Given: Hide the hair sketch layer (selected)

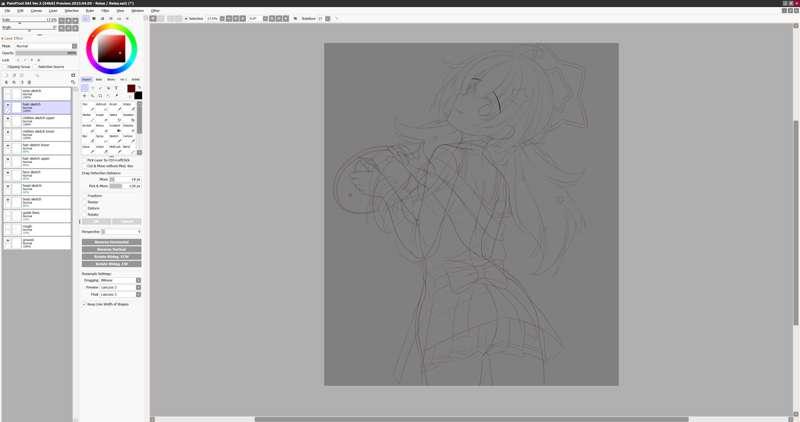Looking at the screenshot, I should click(8, 105).
